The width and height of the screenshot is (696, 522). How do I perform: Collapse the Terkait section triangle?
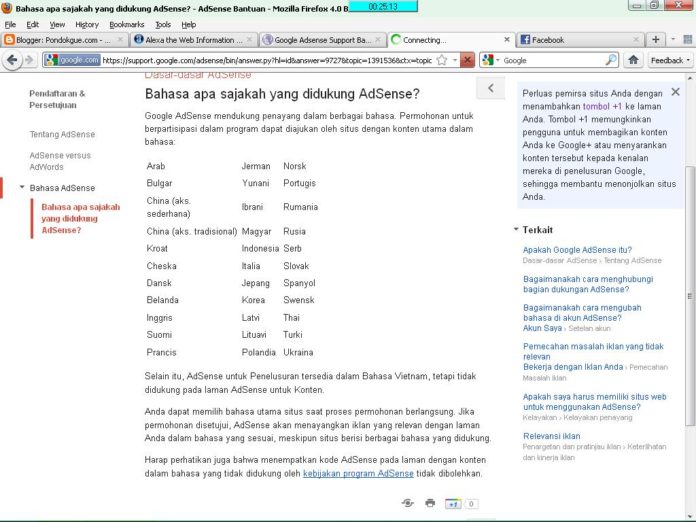click(516, 229)
